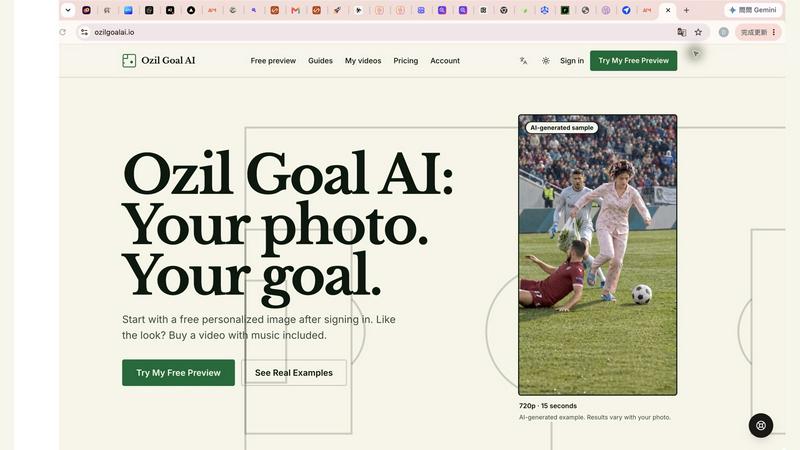This screenshot has width=800, height=450.
Task: Close the active browser tab
Action: tap(668, 10)
